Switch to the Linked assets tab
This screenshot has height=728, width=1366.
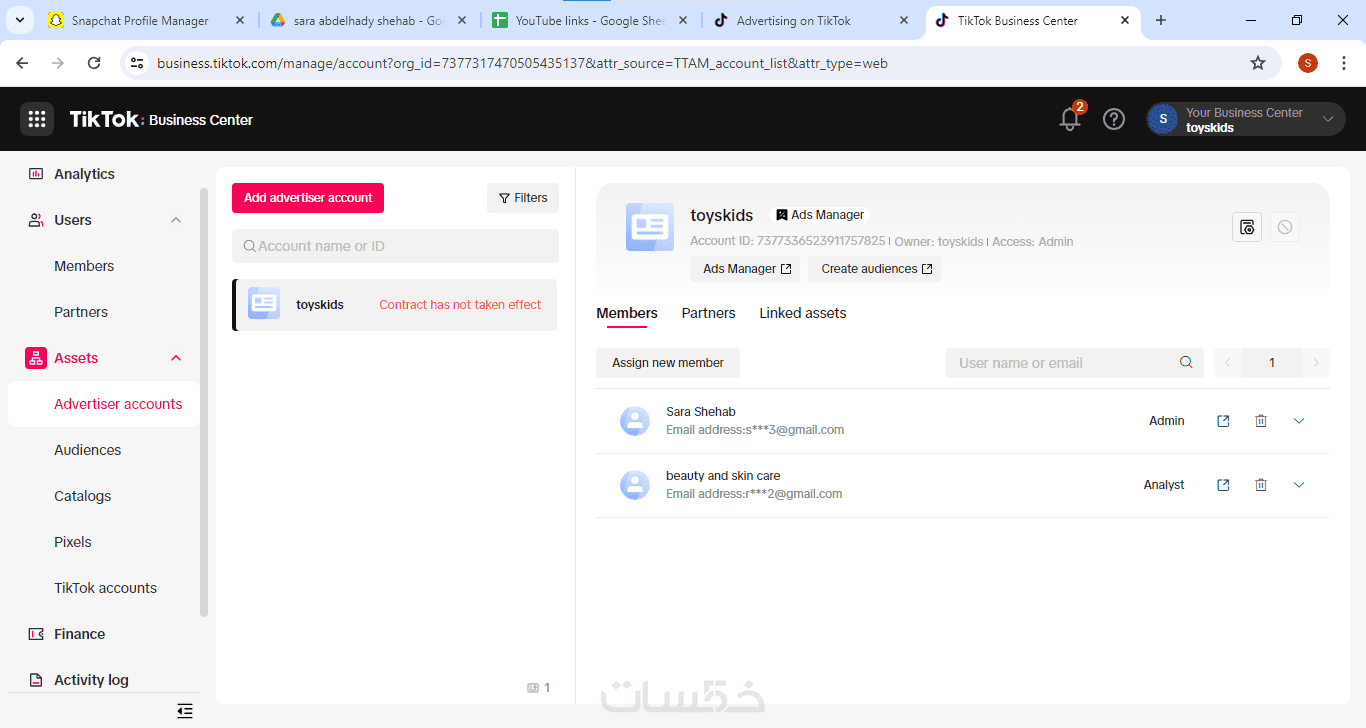[x=803, y=313]
